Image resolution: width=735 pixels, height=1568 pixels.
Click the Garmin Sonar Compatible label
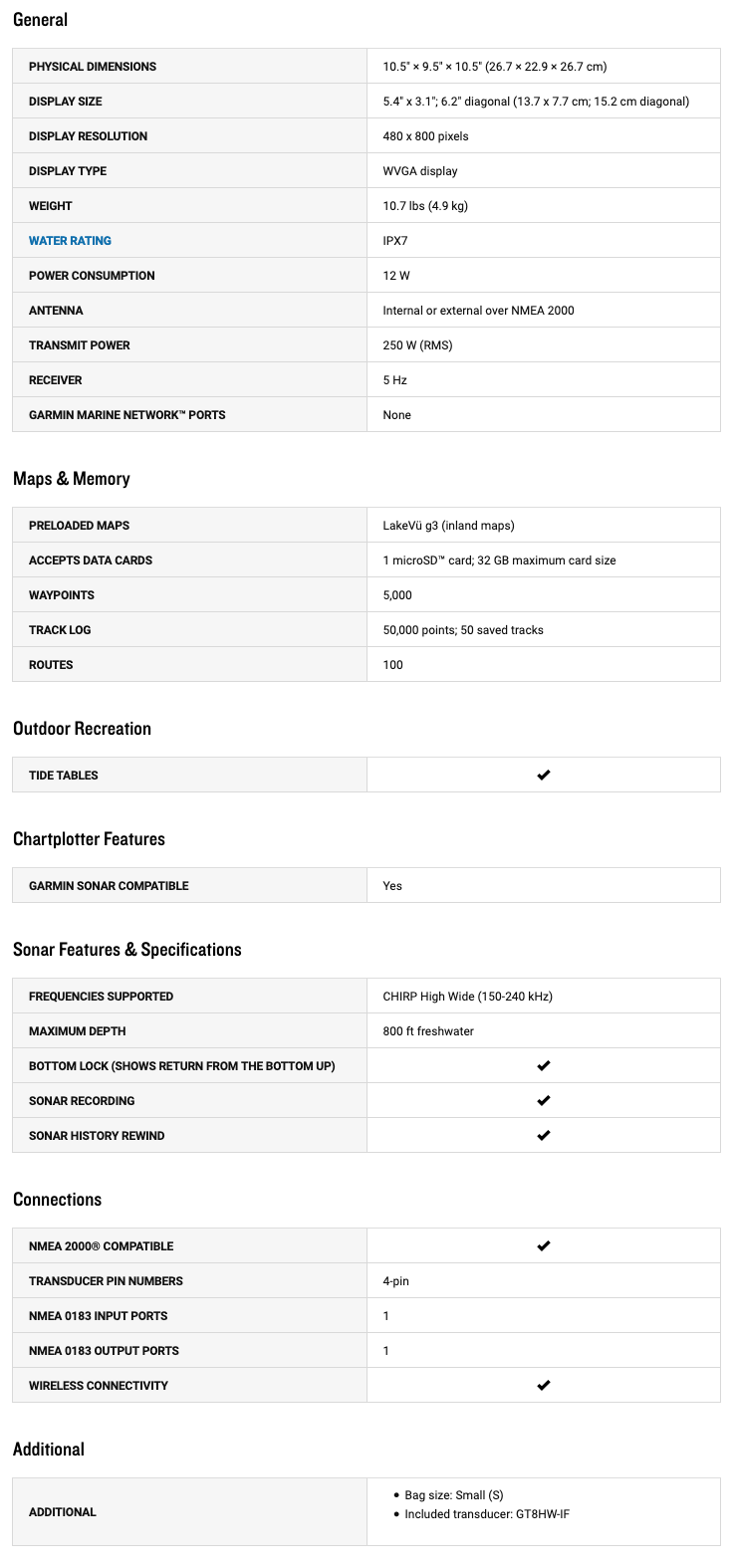pos(109,886)
